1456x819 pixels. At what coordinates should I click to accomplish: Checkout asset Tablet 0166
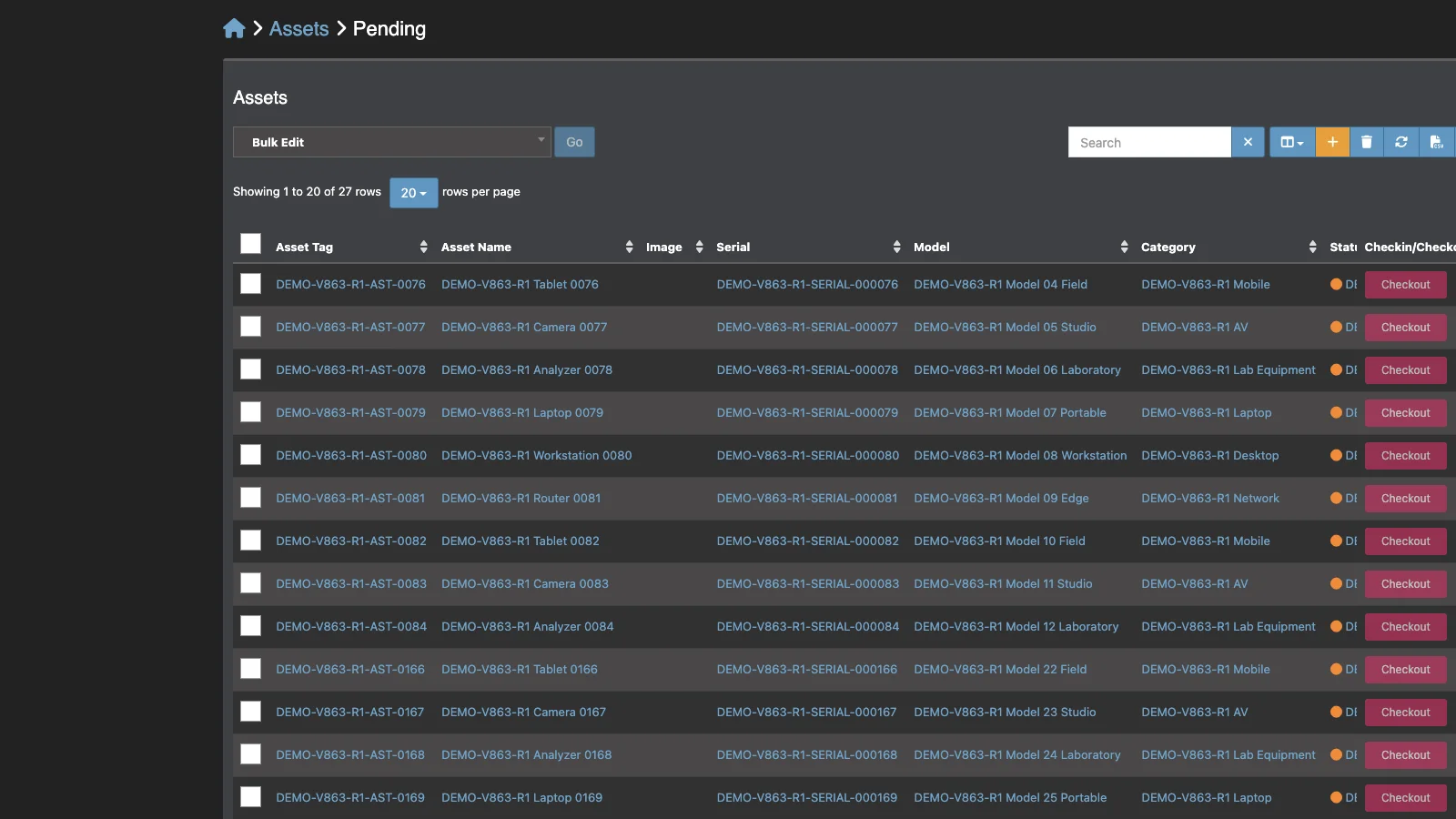tap(1406, 670)
